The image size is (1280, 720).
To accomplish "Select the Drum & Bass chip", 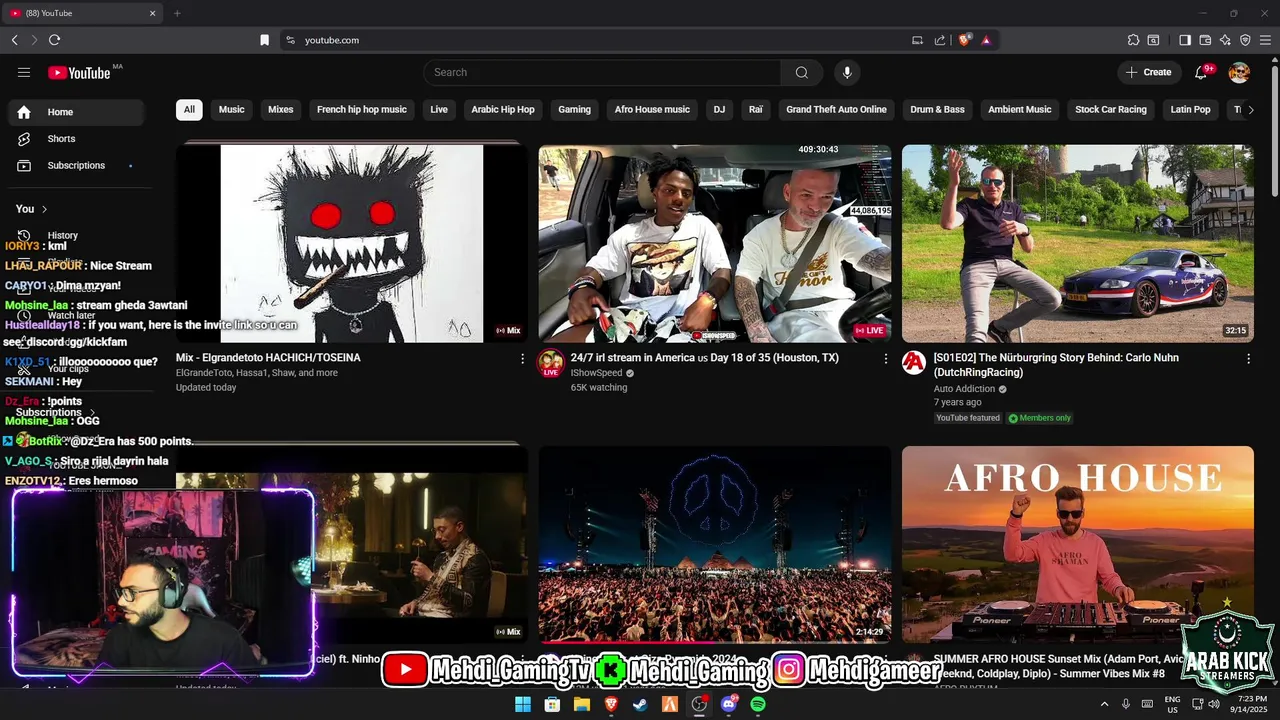I will click(937, 109).
